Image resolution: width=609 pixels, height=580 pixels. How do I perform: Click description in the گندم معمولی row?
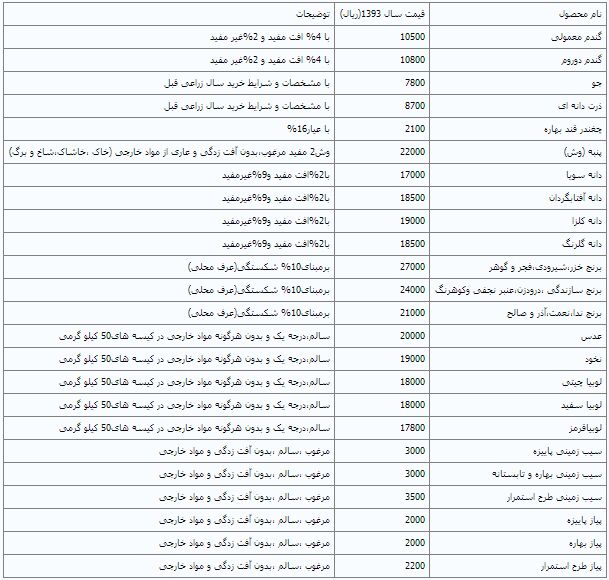click(x=270, y=37)
